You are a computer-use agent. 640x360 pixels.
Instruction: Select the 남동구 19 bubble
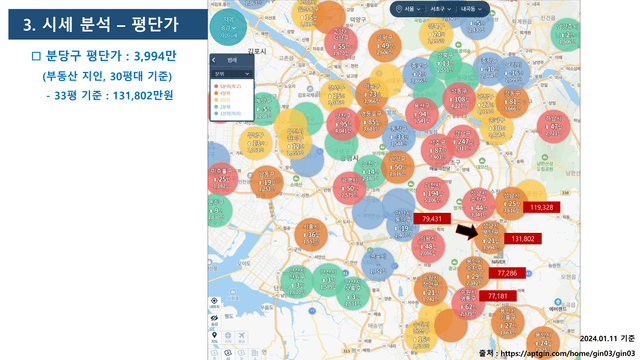(267, 182)
